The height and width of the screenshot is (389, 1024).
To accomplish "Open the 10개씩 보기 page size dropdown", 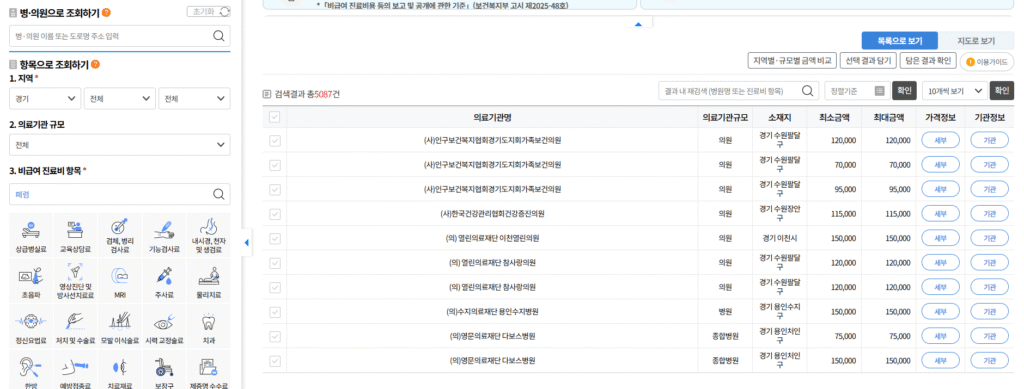I will pyautogui.click(x=954, y=90).
